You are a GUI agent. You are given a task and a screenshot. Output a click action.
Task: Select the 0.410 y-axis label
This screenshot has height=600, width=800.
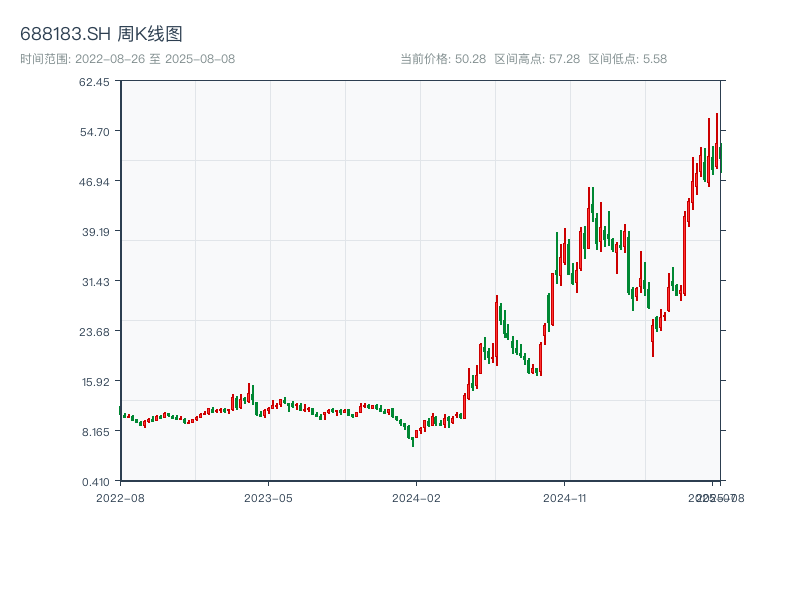tap(94, 481)
